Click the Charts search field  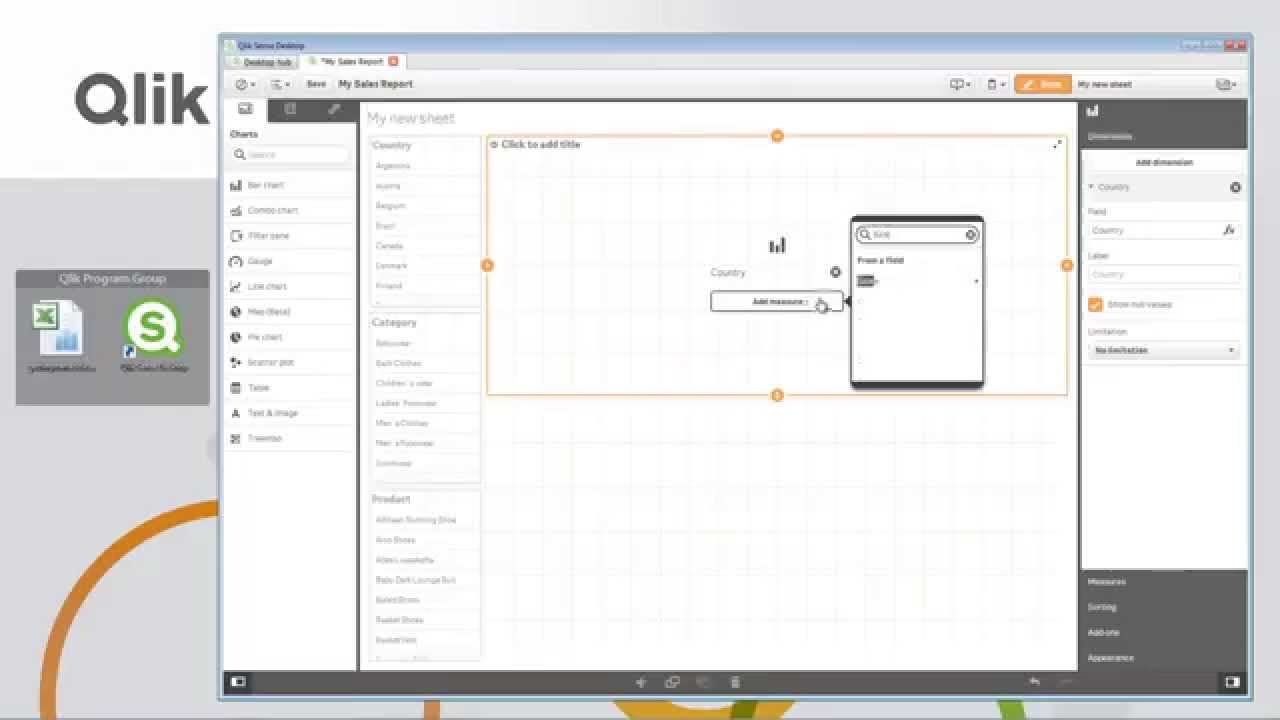click(290, 155)
